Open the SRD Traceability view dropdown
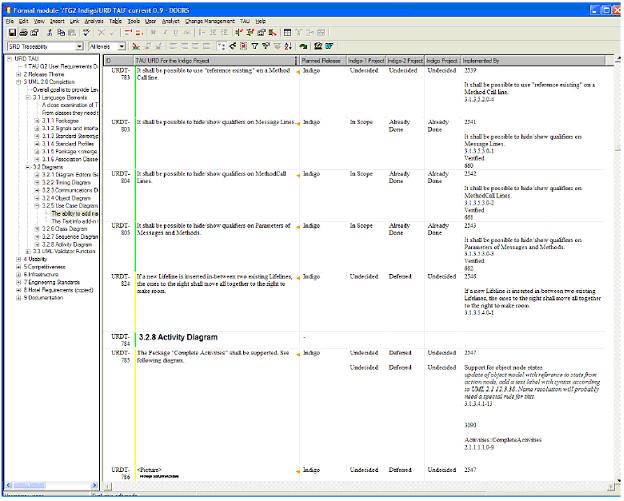The image size is (624, 501). pos(79,47)
